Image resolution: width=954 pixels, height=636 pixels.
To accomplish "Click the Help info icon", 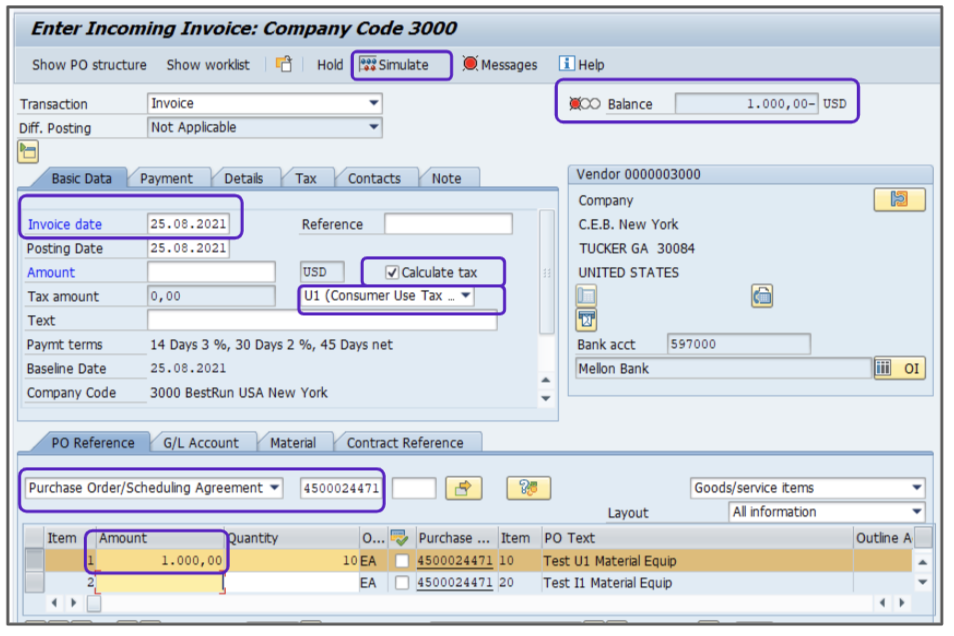I will coord(567,65).
